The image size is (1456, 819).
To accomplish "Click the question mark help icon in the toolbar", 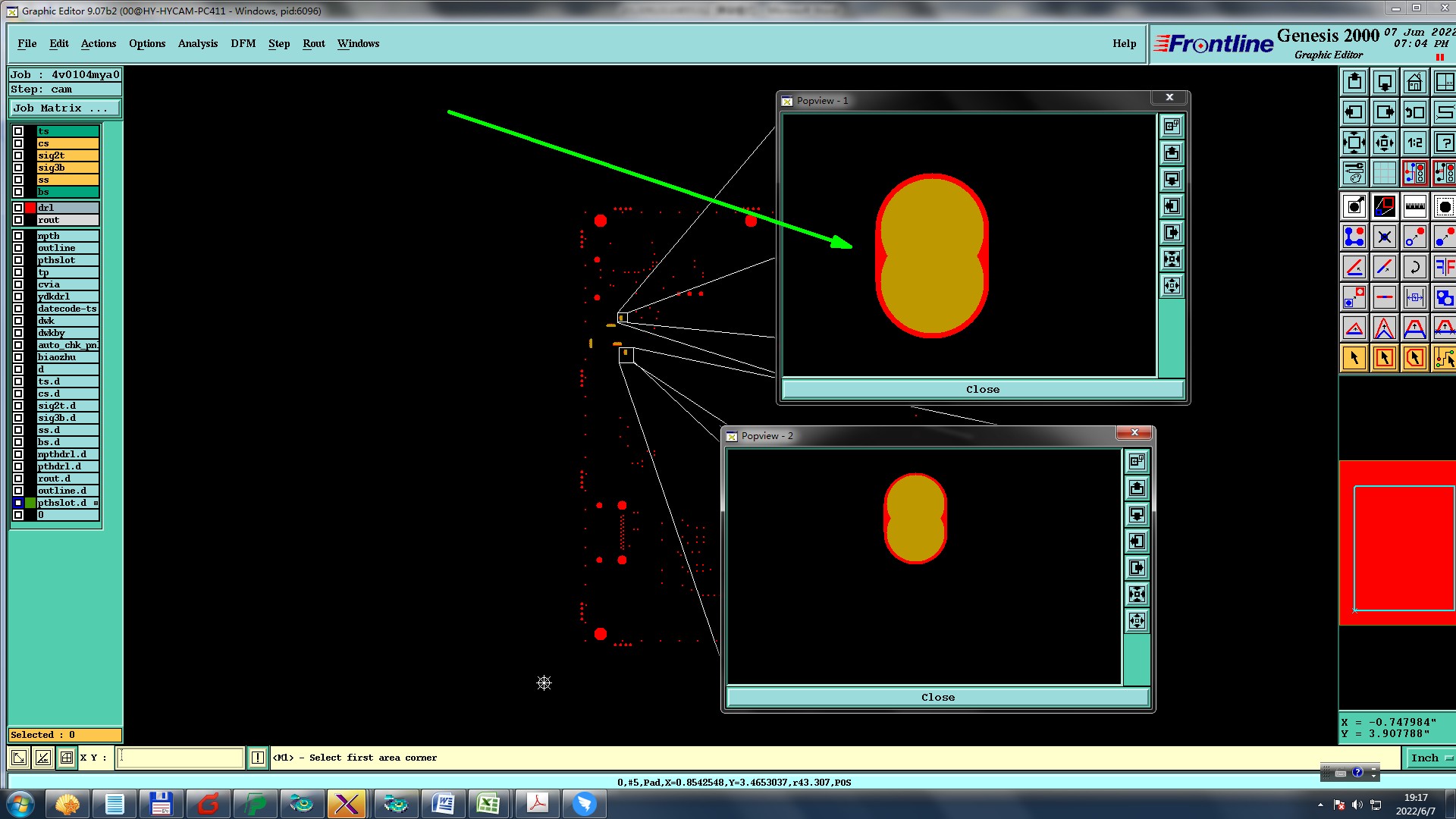I will [x=1444, y=143].
